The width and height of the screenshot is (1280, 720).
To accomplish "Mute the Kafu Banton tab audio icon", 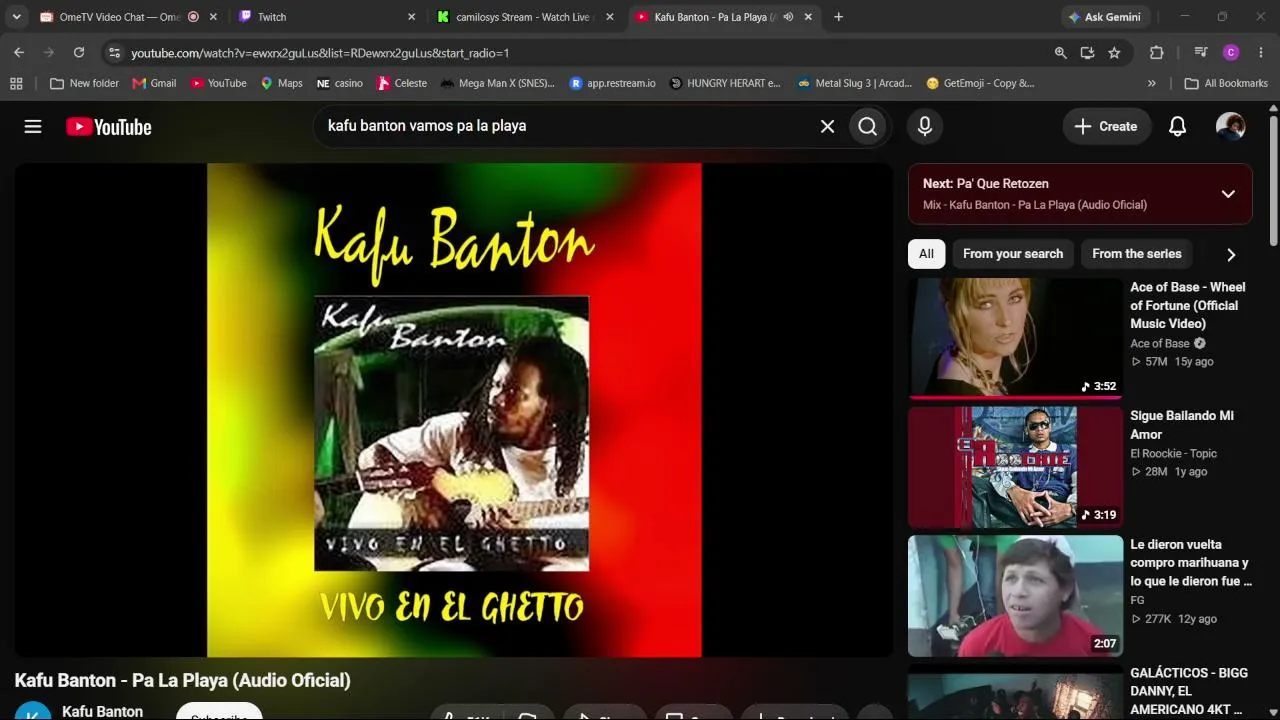I will tap(788, 17).
